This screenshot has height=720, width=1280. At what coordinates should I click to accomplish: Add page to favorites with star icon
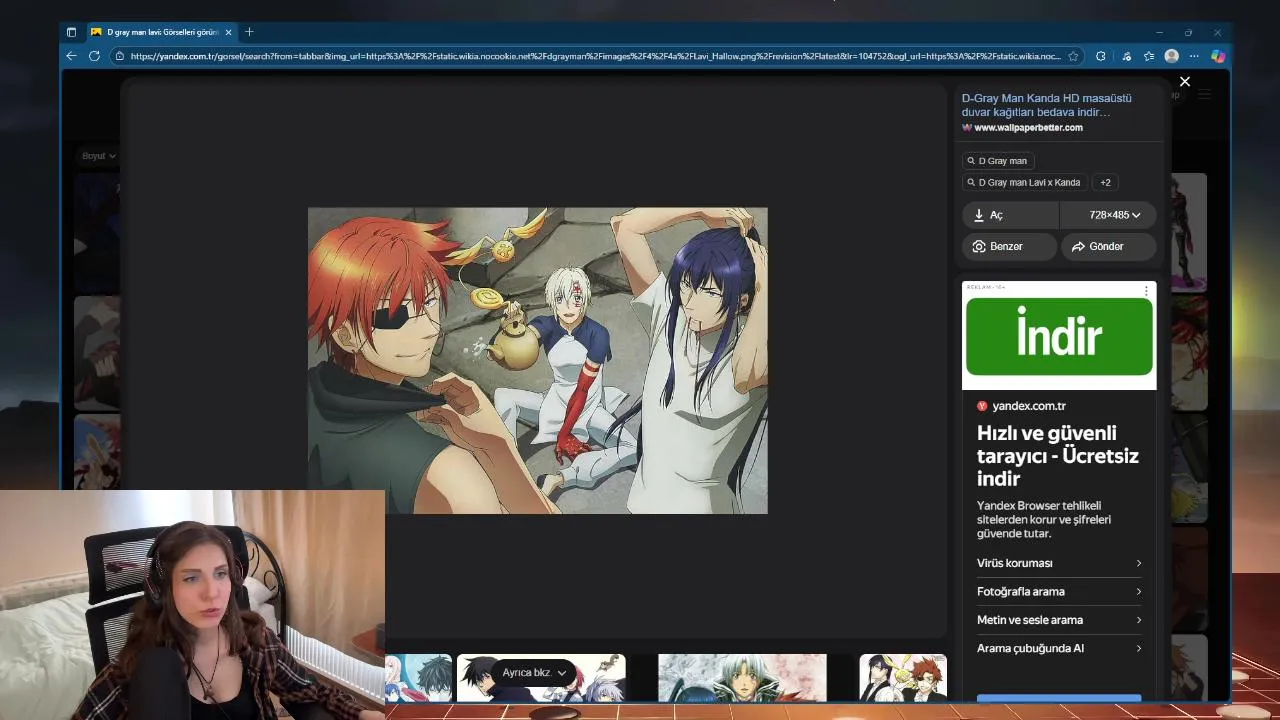click(1073, 56)
